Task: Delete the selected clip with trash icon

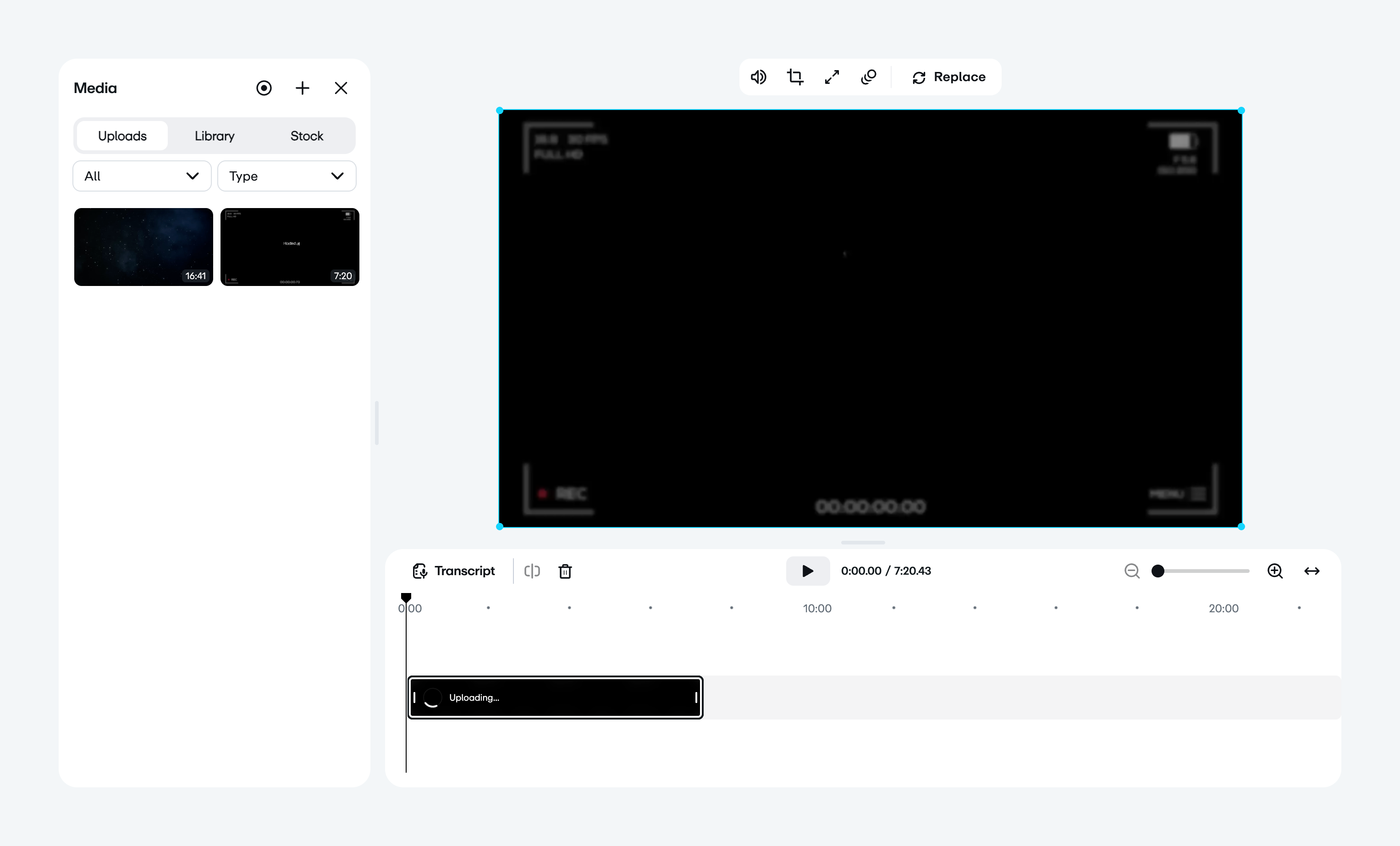Action: pyautogui.click(x=565, y=571)
